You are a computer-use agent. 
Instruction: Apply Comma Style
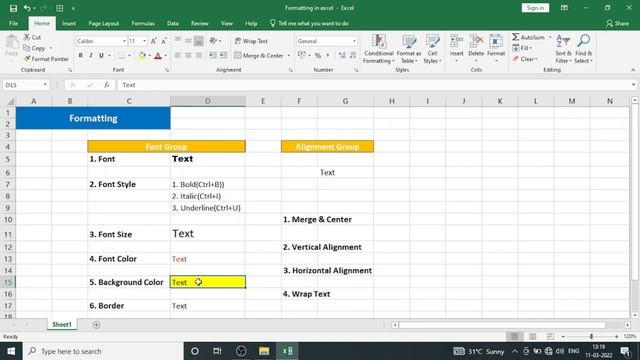(328, 56)
